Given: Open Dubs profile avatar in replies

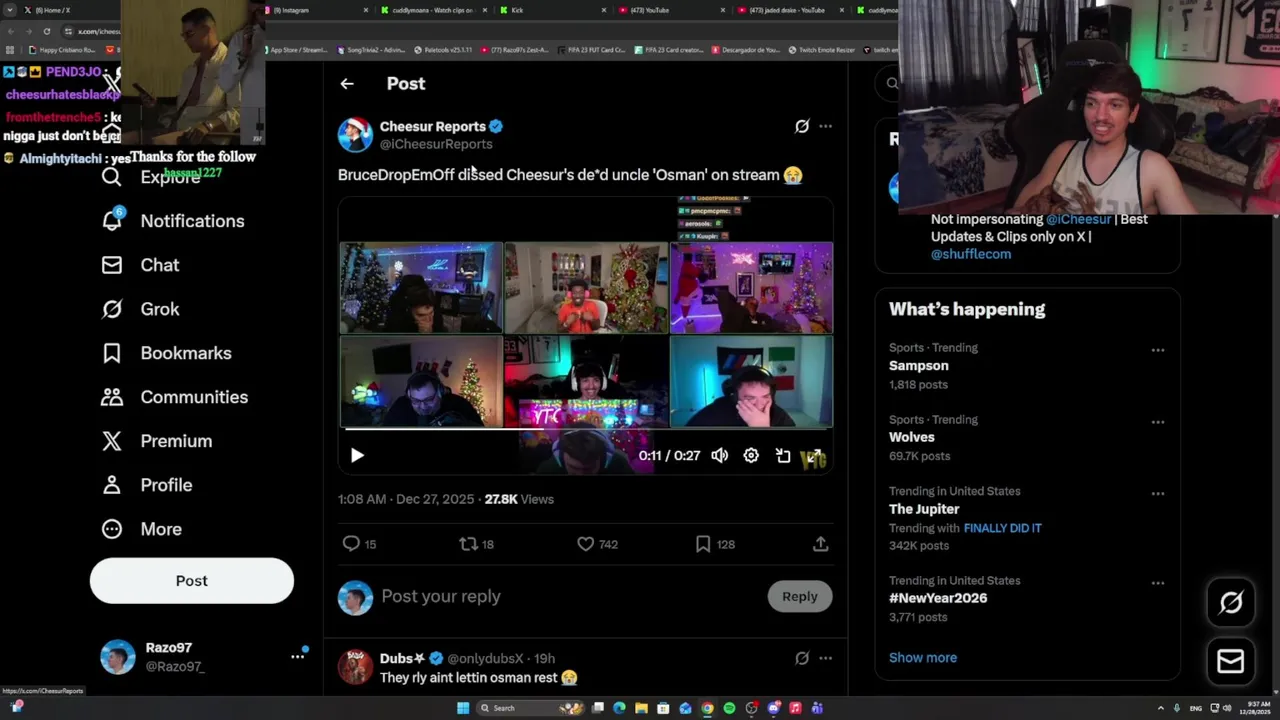Looking at the screenshot, I should [355, 666].
